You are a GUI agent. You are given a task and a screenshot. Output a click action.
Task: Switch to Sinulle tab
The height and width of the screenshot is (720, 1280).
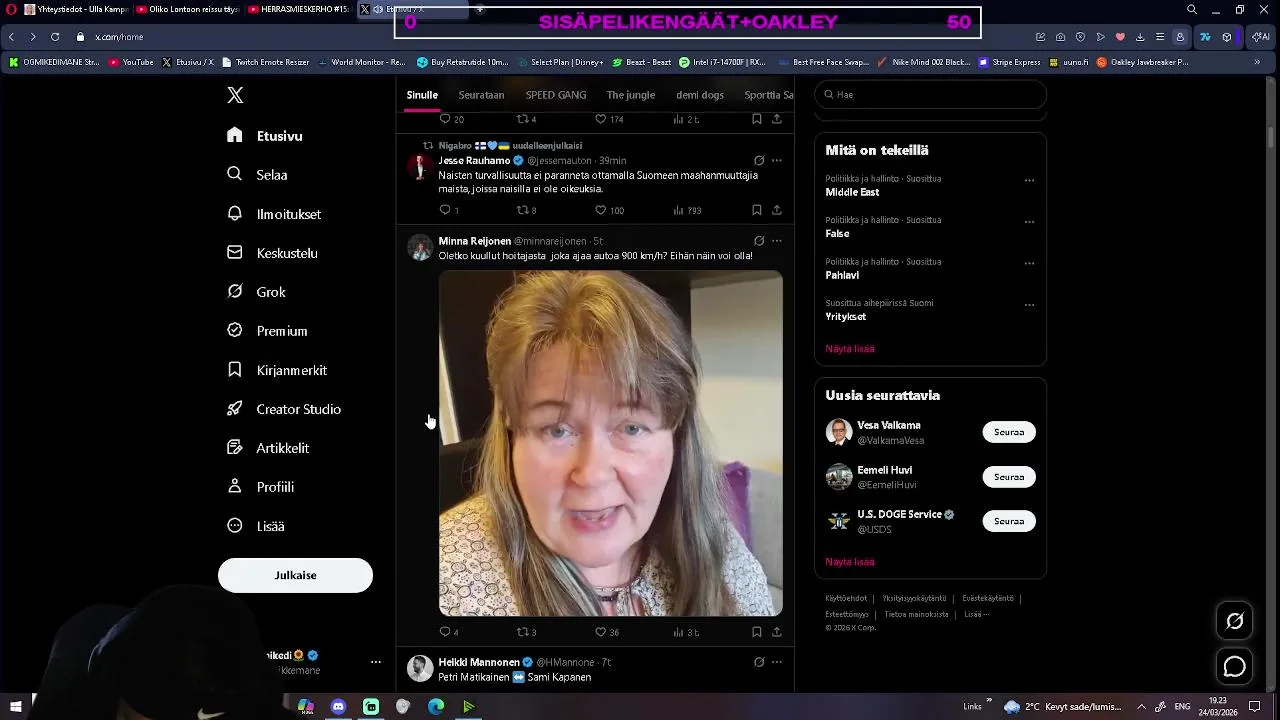422,95
